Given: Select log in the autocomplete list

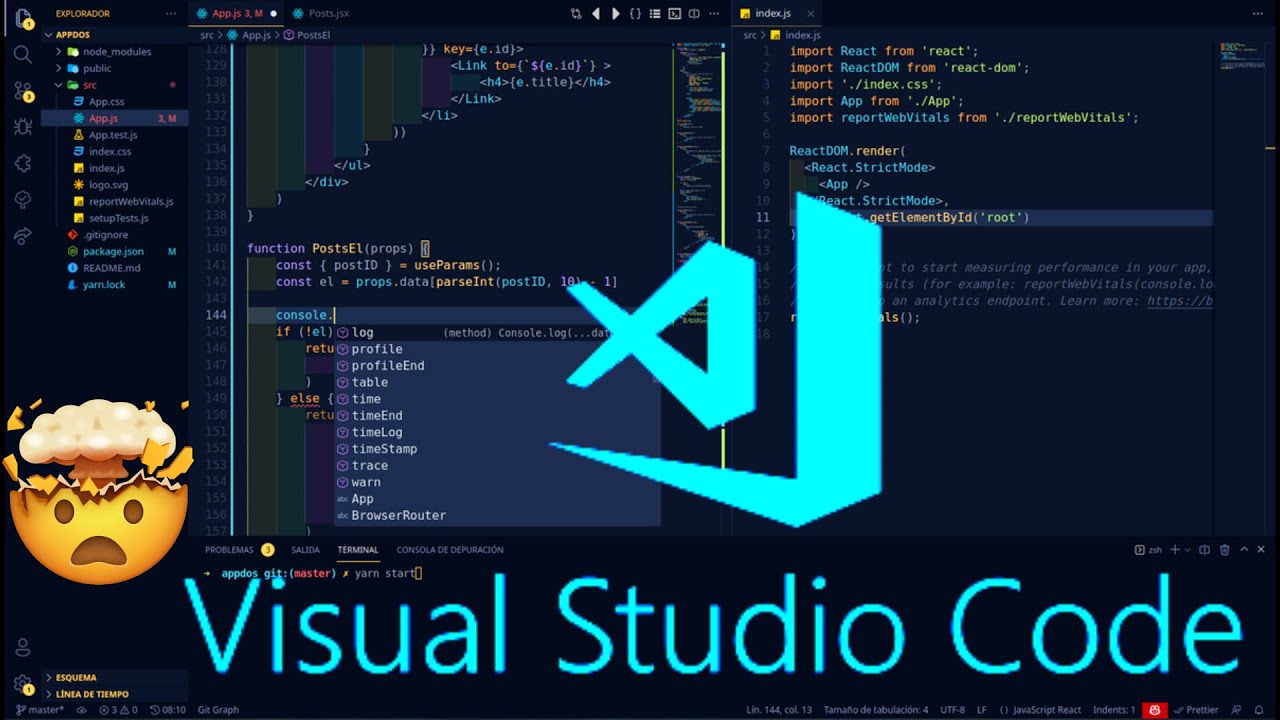Looking at the screenshot, I should click(497, 333).
